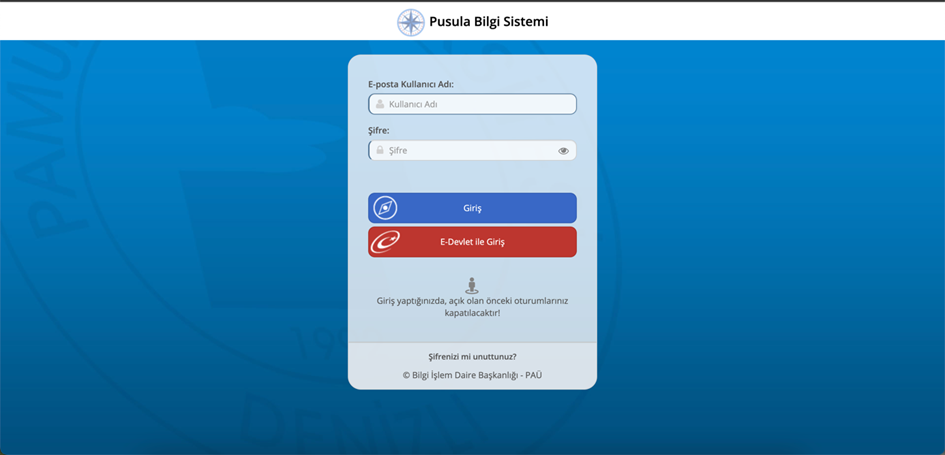945x455 pixels.
Task: Sign in with E-Devlet ile Giriş
Action: pos(472,242)
